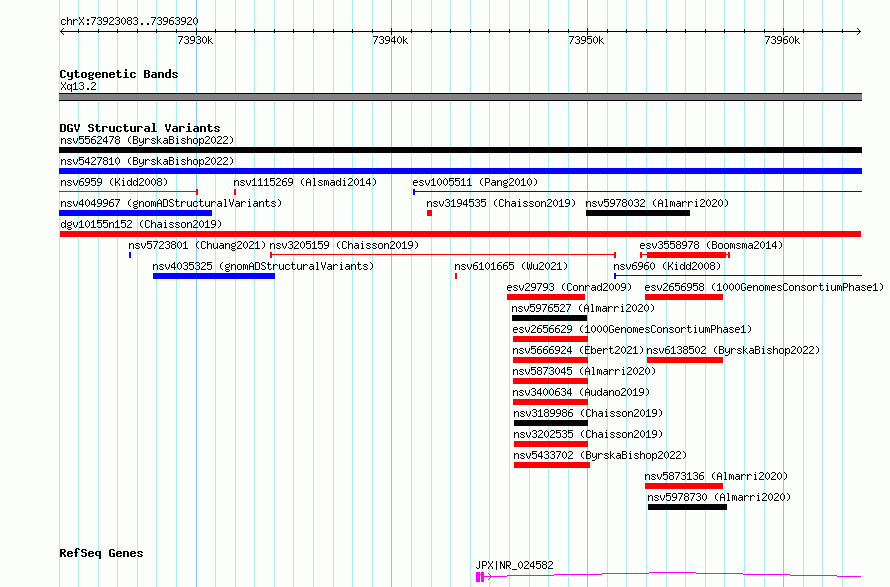Select the nsv5666924 (Ebert2021) red bar
This screenshot has width=890, height=587.
pos(550,360)
